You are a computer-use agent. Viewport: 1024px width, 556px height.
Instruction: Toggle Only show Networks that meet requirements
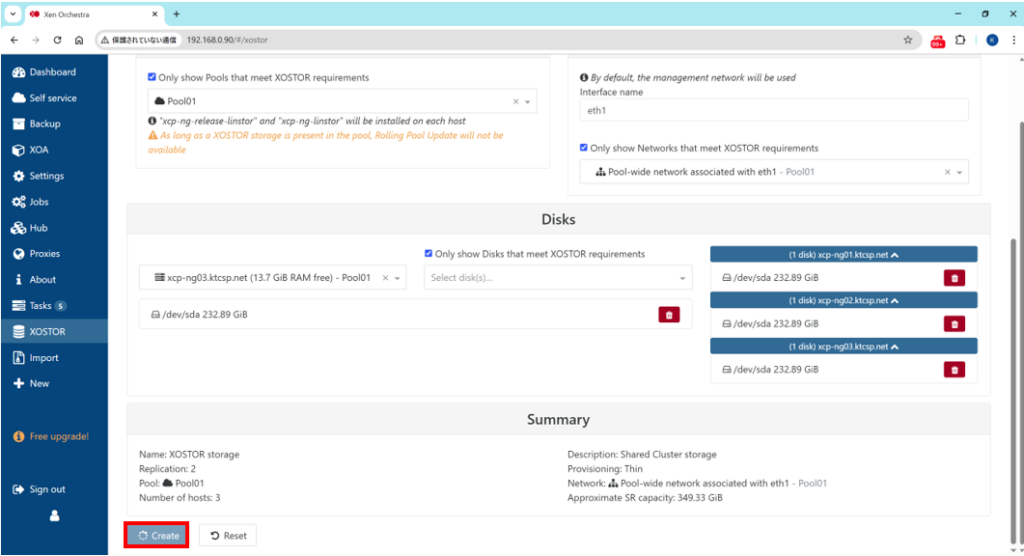point(584,148)
